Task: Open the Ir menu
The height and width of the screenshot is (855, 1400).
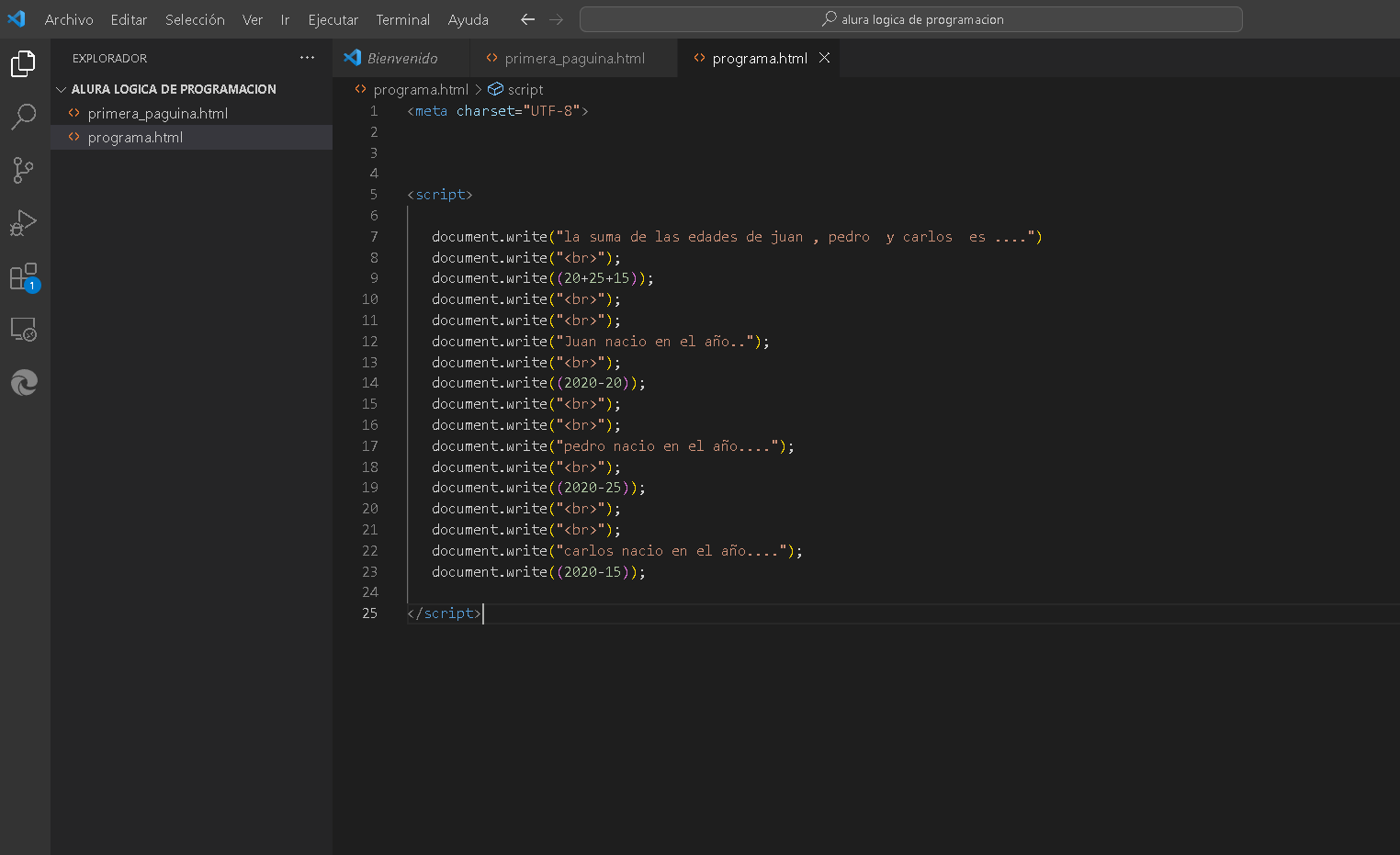Action: tap(285, 19)
